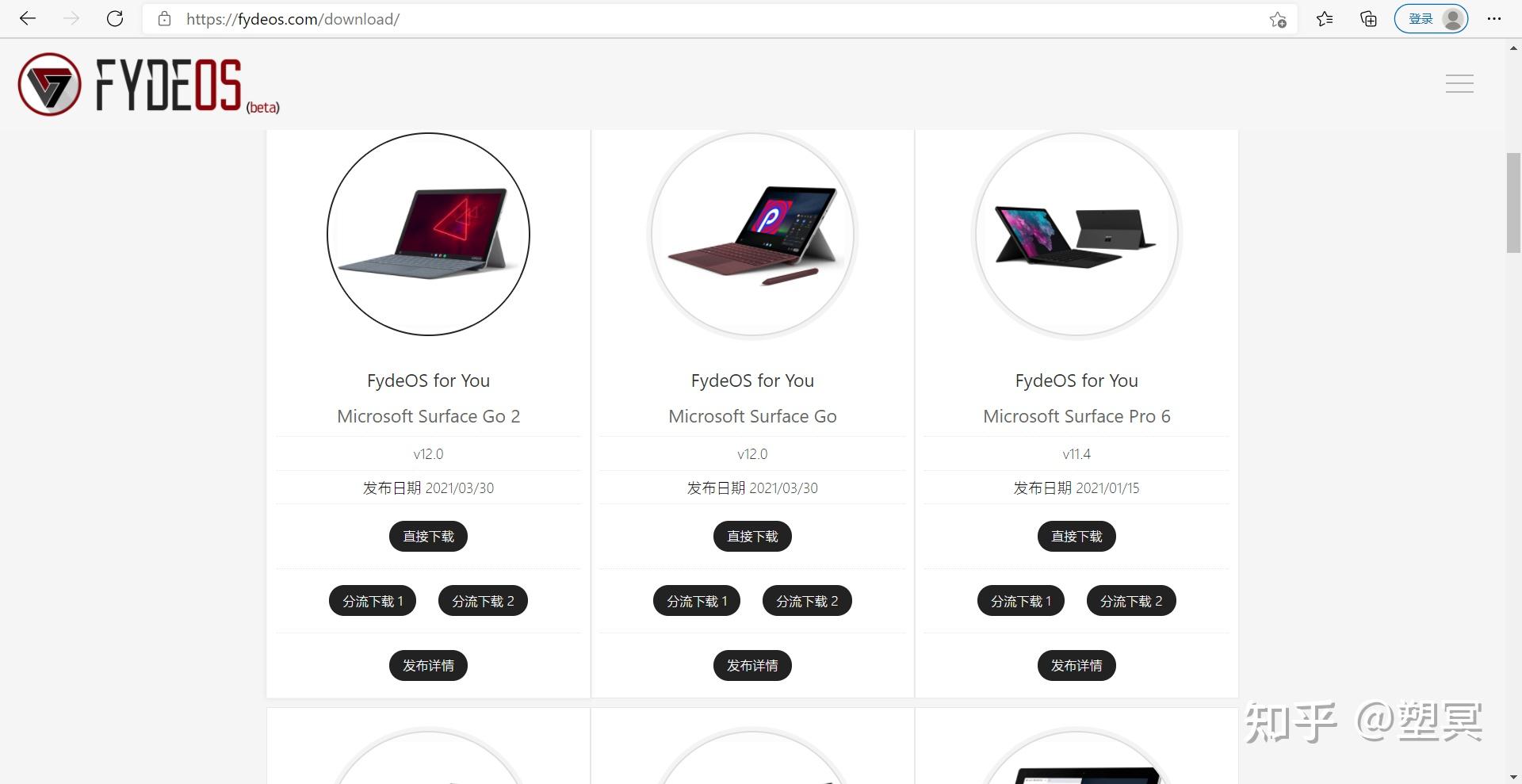Add this page to favorites star

pyautogui.click(x=1277, y=20)
